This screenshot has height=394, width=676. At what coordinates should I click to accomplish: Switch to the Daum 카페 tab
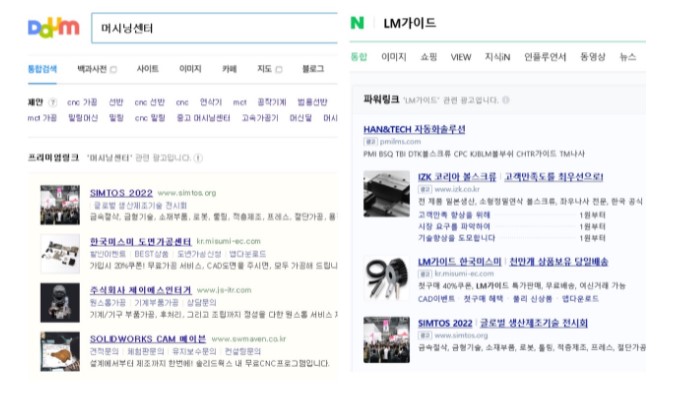229,69
